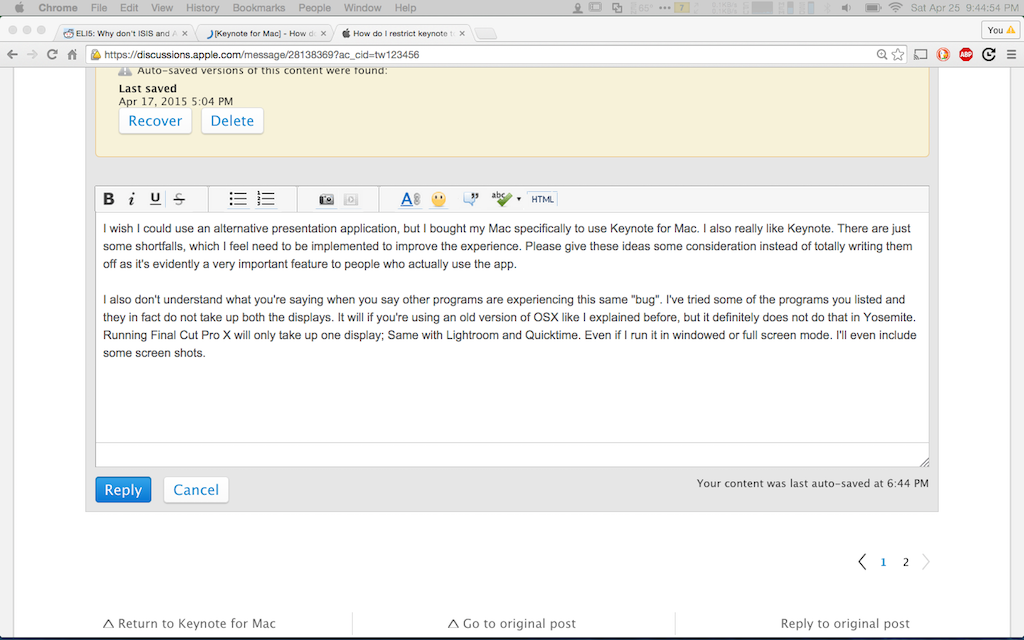Submit the post with Reply button

pyautogui.click(x=123, y=490)
